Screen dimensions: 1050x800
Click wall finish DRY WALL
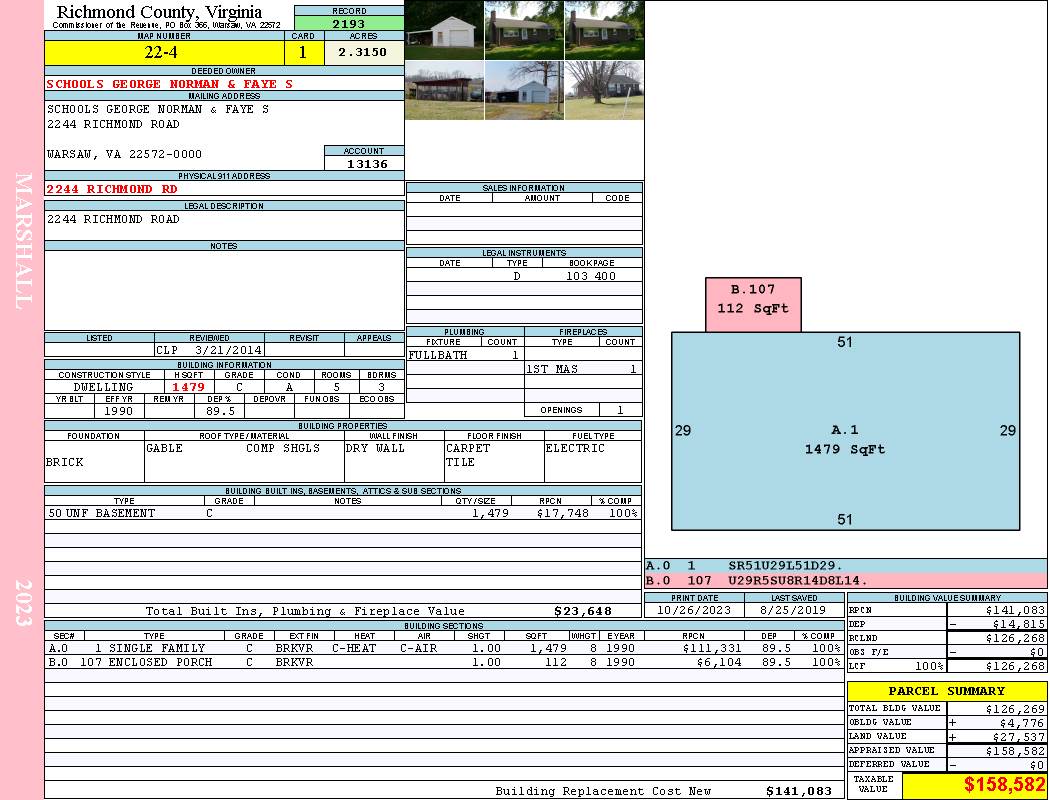point(375,448)
